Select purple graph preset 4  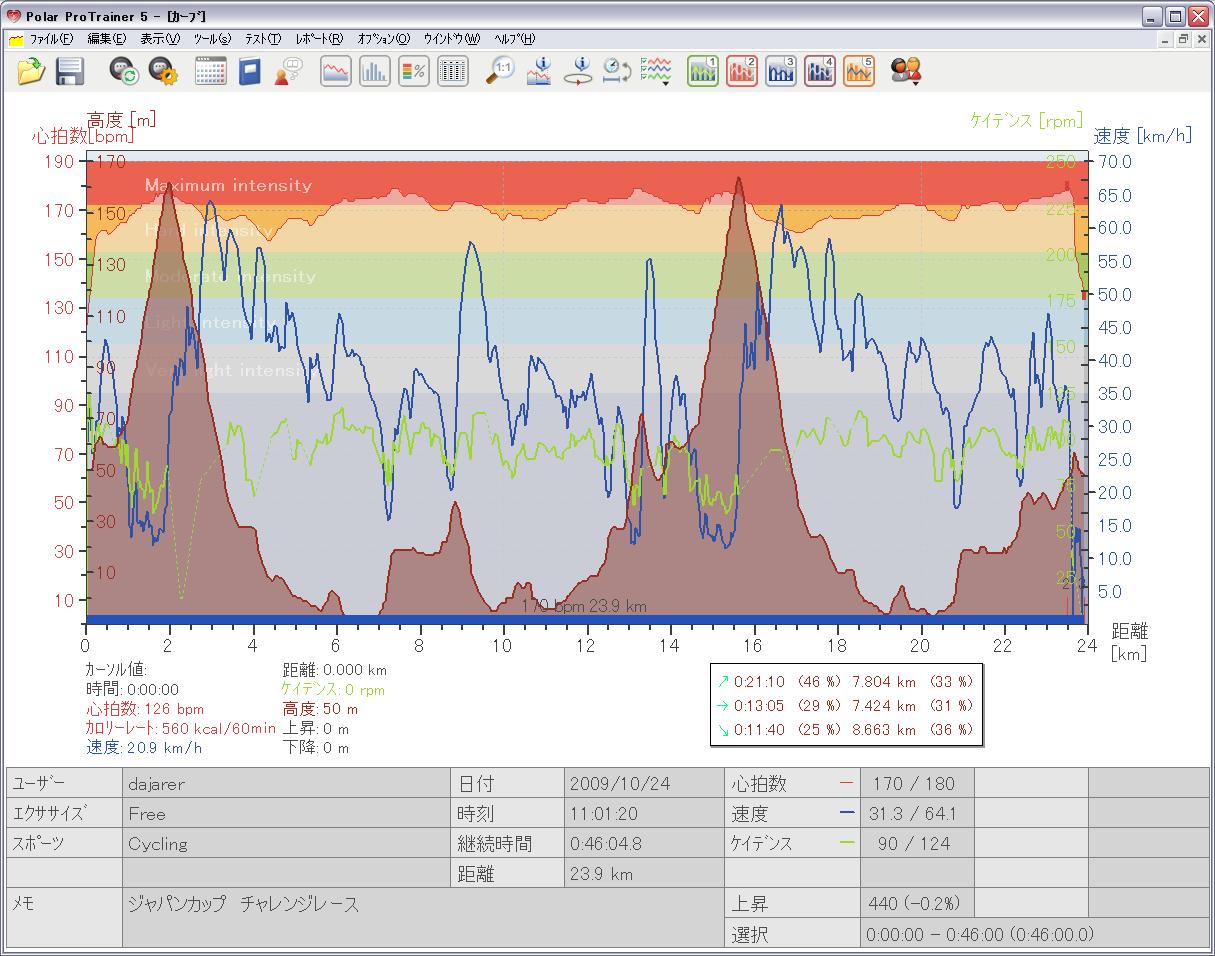click(x=820, y=71)
